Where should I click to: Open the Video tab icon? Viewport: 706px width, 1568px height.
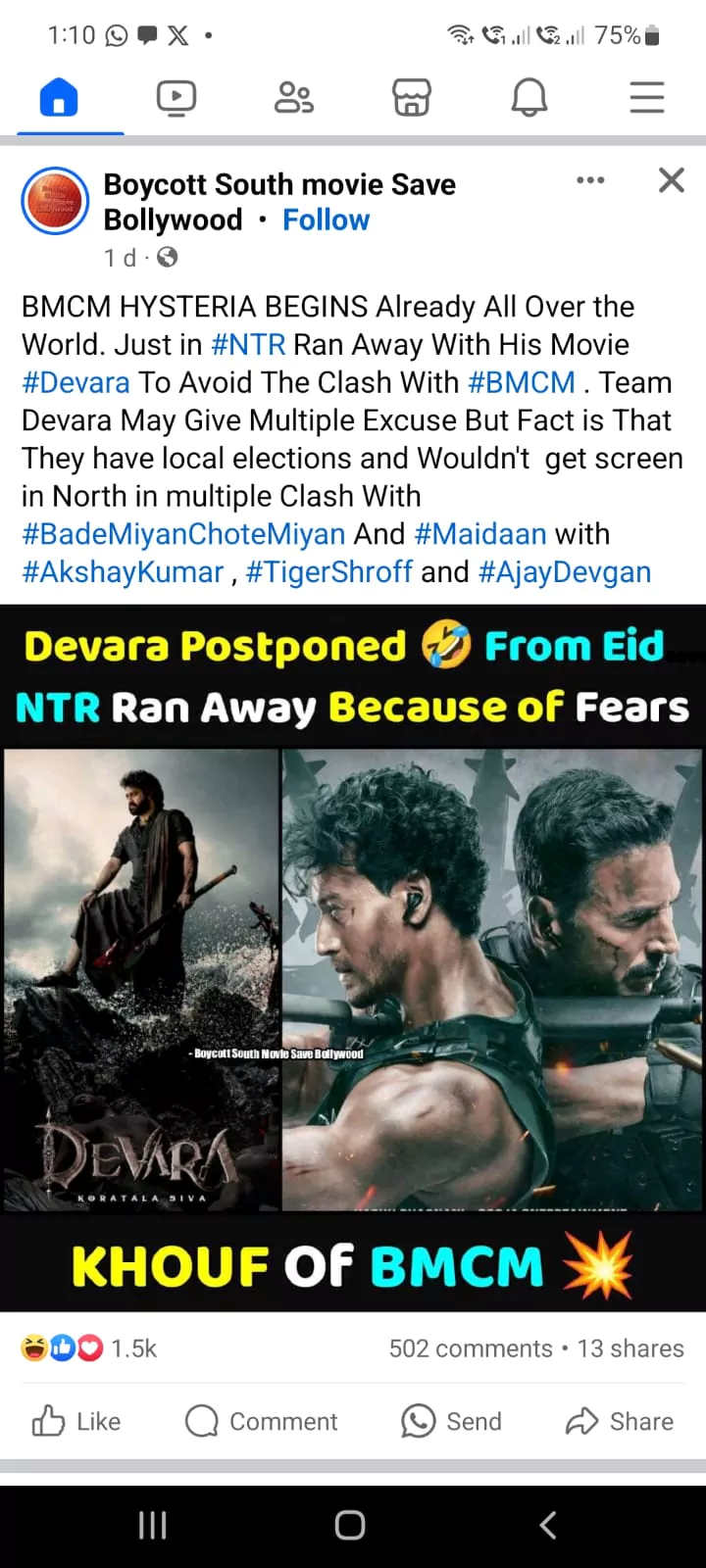[176, 98]
